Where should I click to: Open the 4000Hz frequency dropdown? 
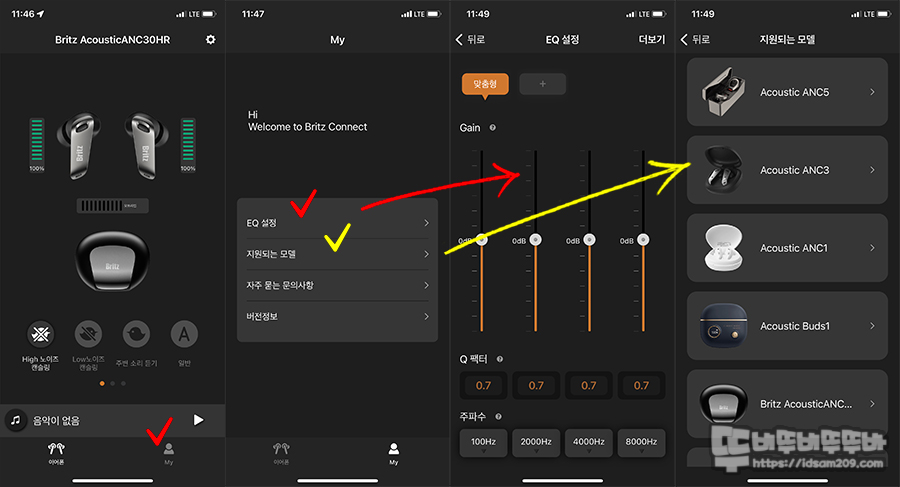pyautogui.click(x=589, y=443)
